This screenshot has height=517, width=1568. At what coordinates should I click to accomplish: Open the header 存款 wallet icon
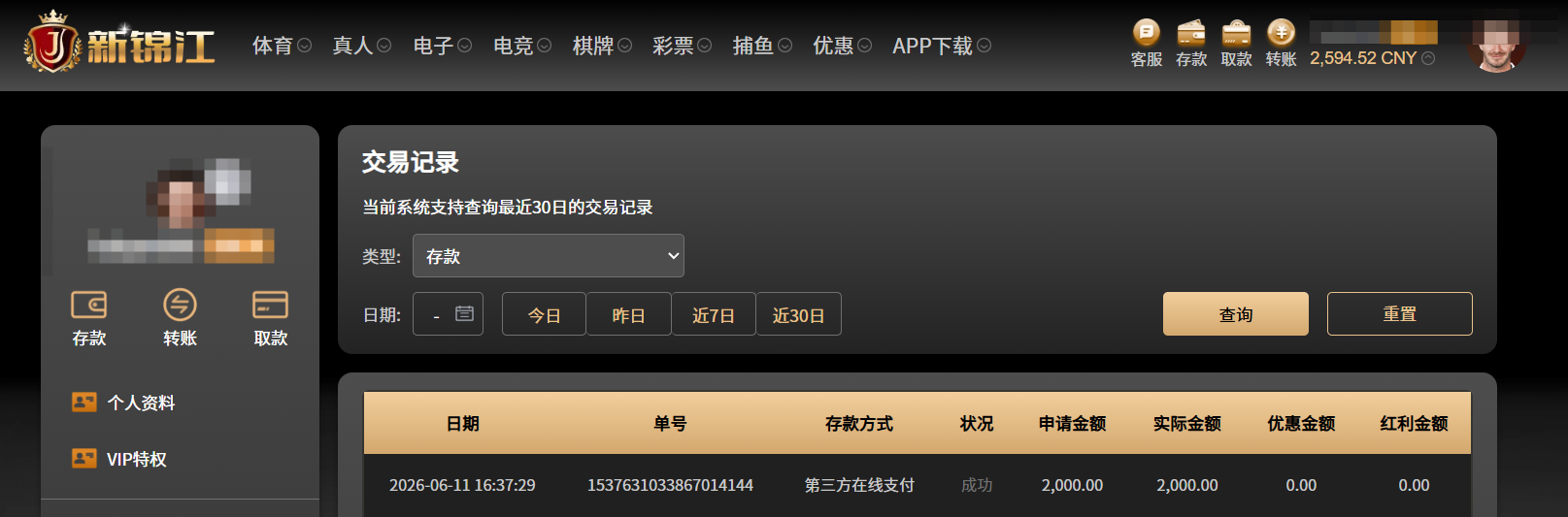tap(1191, 44)
